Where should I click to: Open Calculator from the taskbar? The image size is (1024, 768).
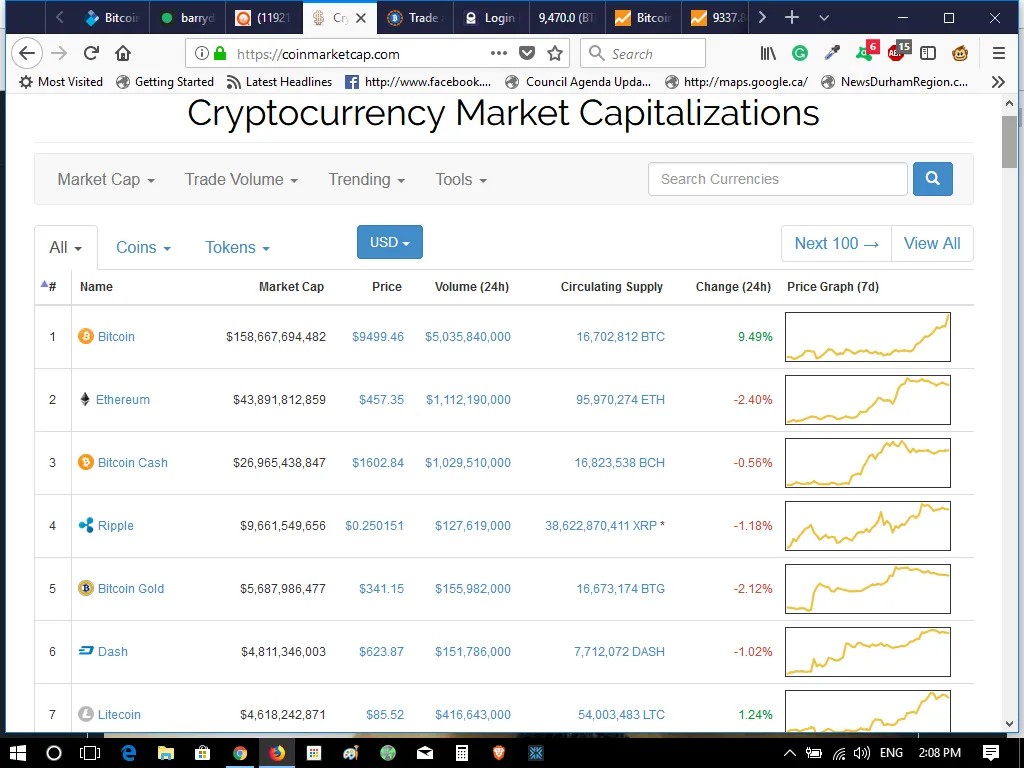point(462,753)
